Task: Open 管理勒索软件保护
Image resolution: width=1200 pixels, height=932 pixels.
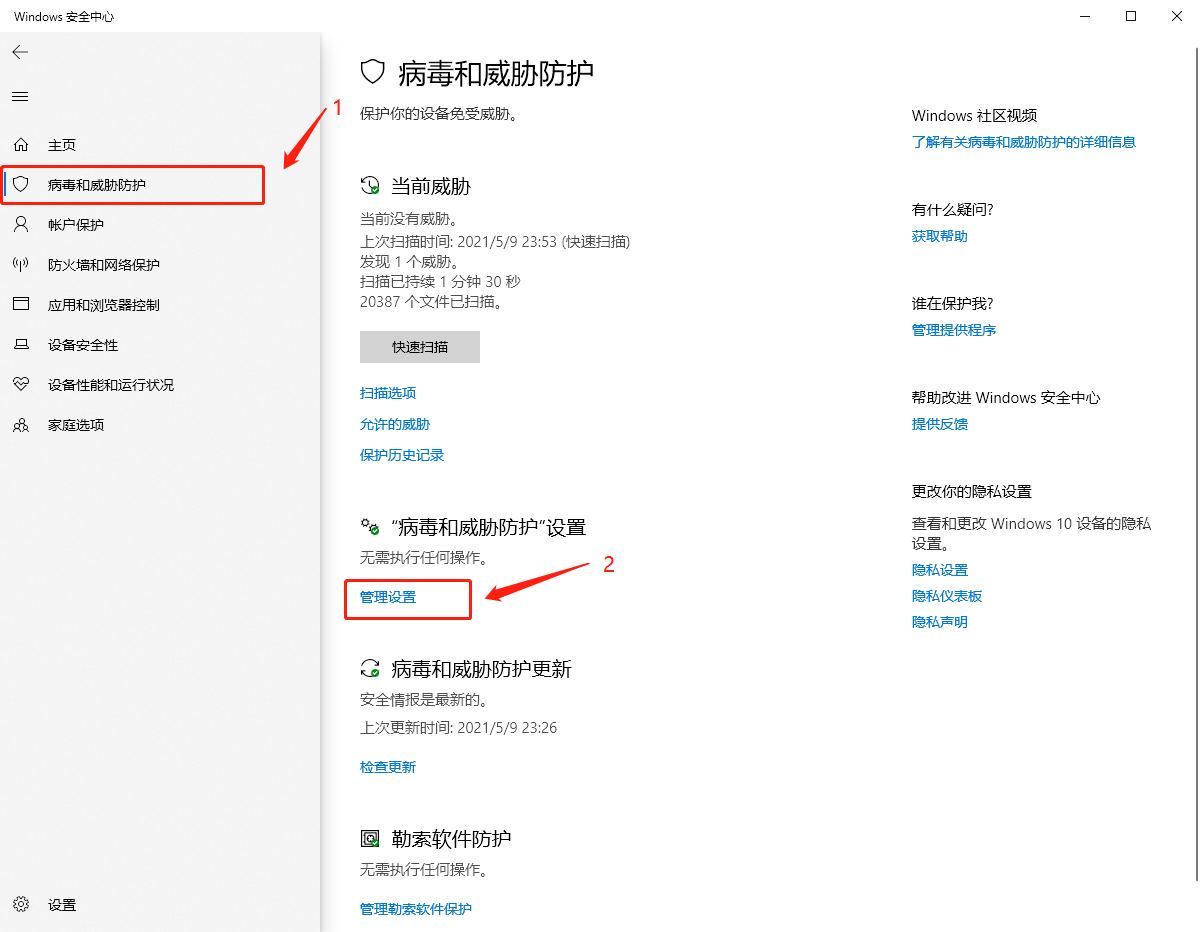Action: pos(415,909)
